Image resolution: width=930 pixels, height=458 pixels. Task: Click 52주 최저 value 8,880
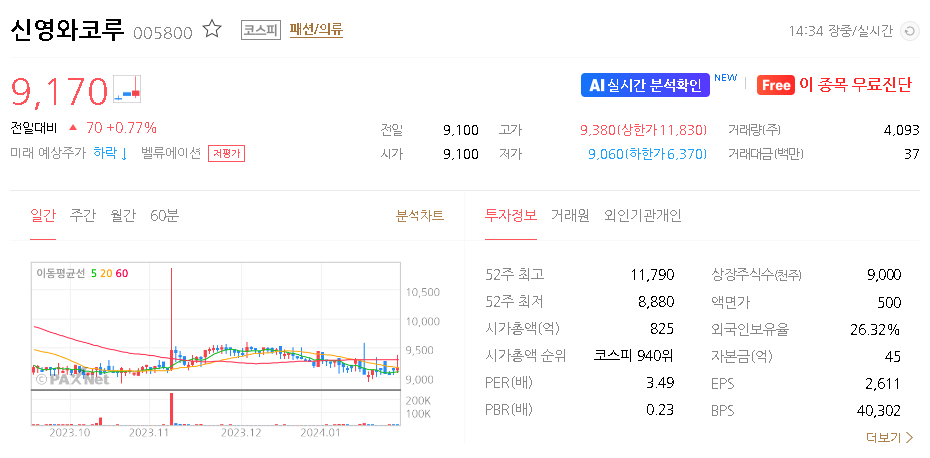pos(655,302)
